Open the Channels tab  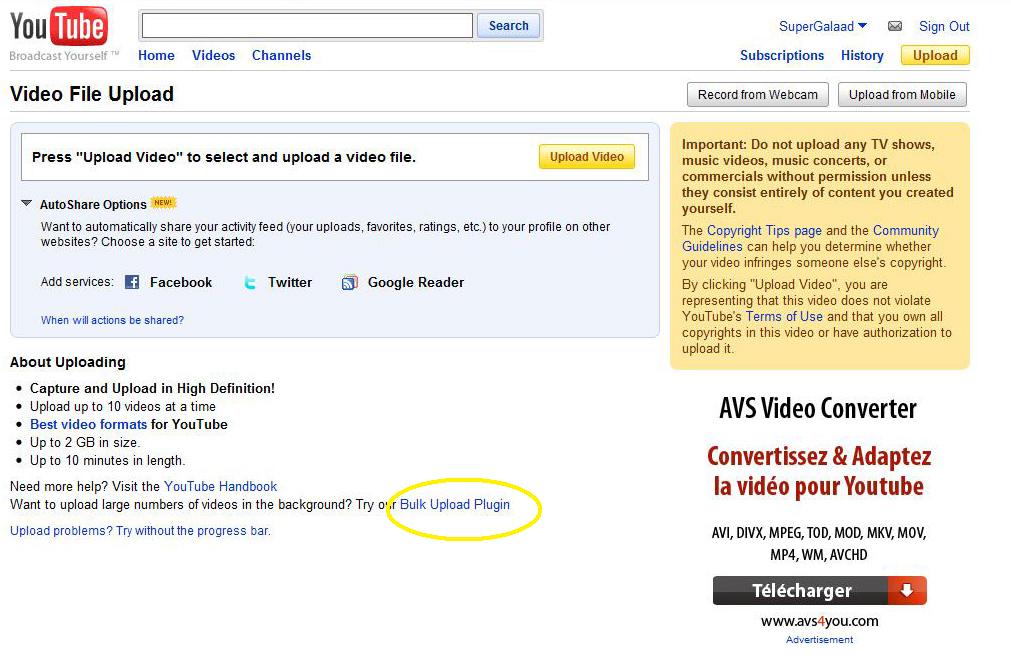click(281, 55)
